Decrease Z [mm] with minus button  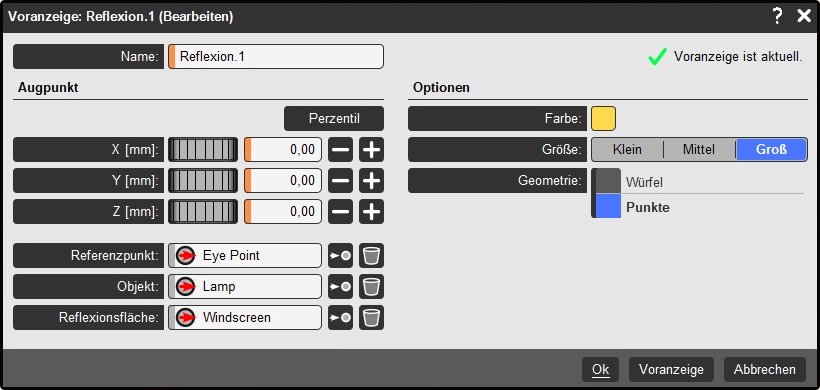coord(340,212)
